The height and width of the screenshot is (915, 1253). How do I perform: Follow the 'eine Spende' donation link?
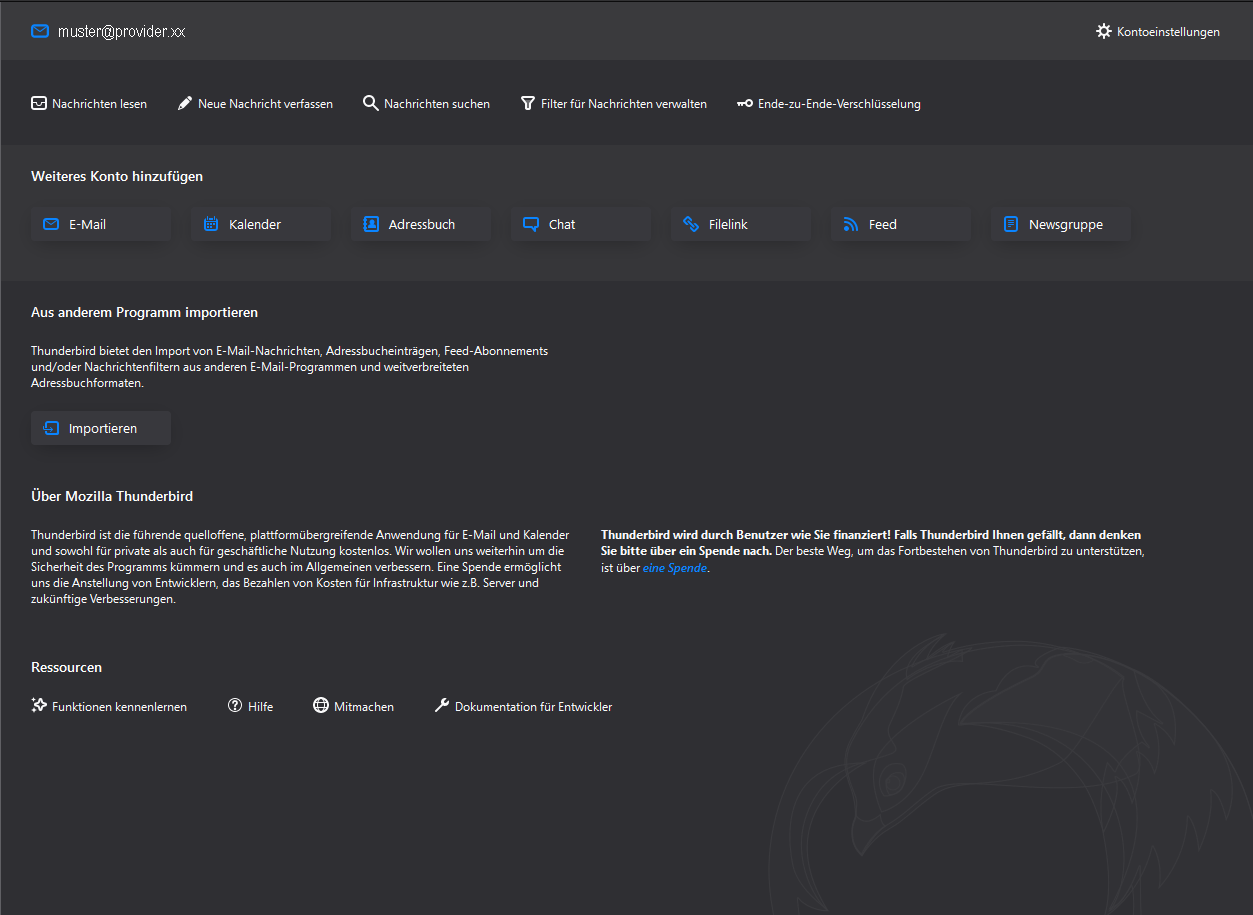click(x=675, y=568)
